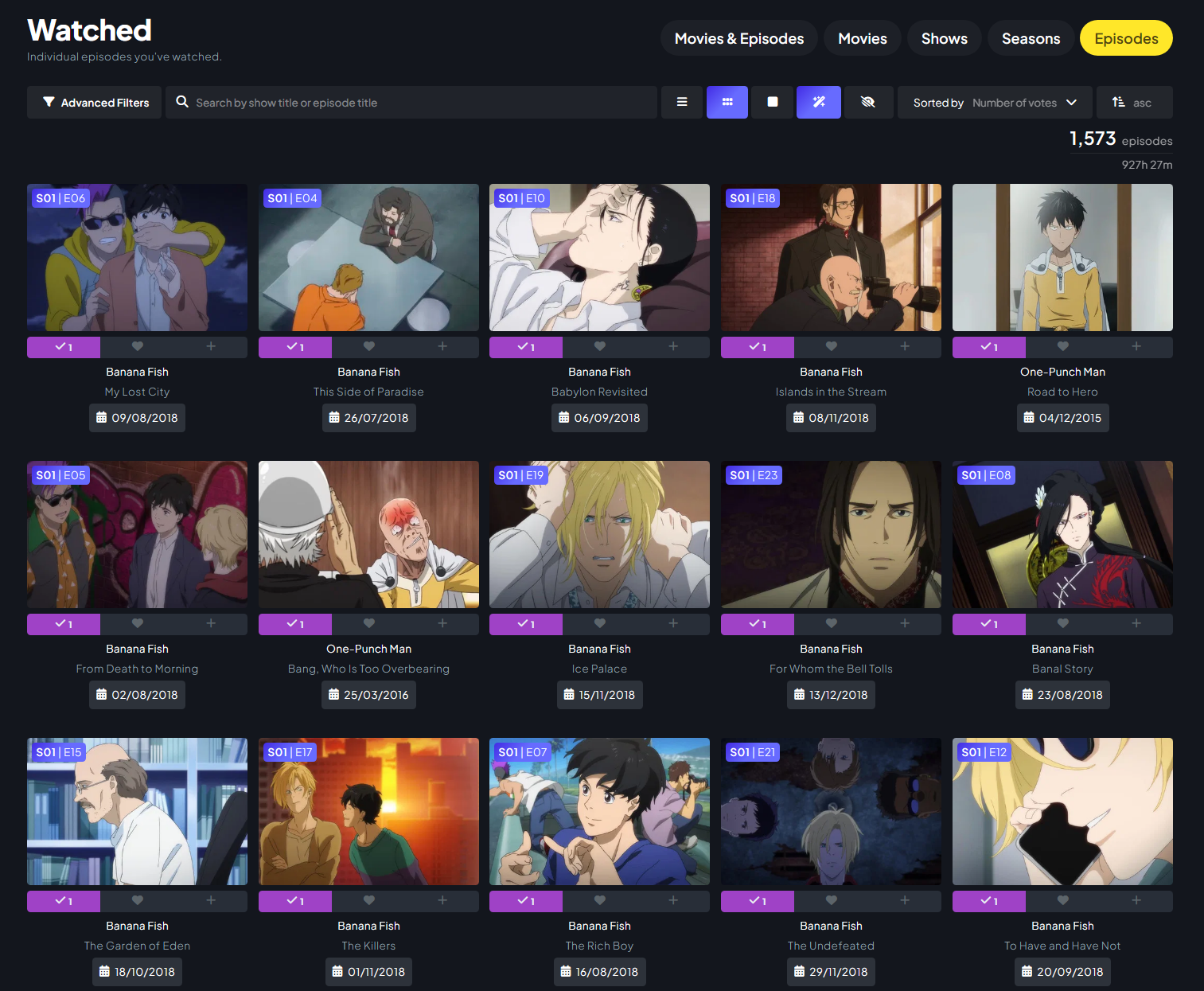Click the 13/12/2018 date badge
Screen dimensions: 1204x991
(831, 695)
